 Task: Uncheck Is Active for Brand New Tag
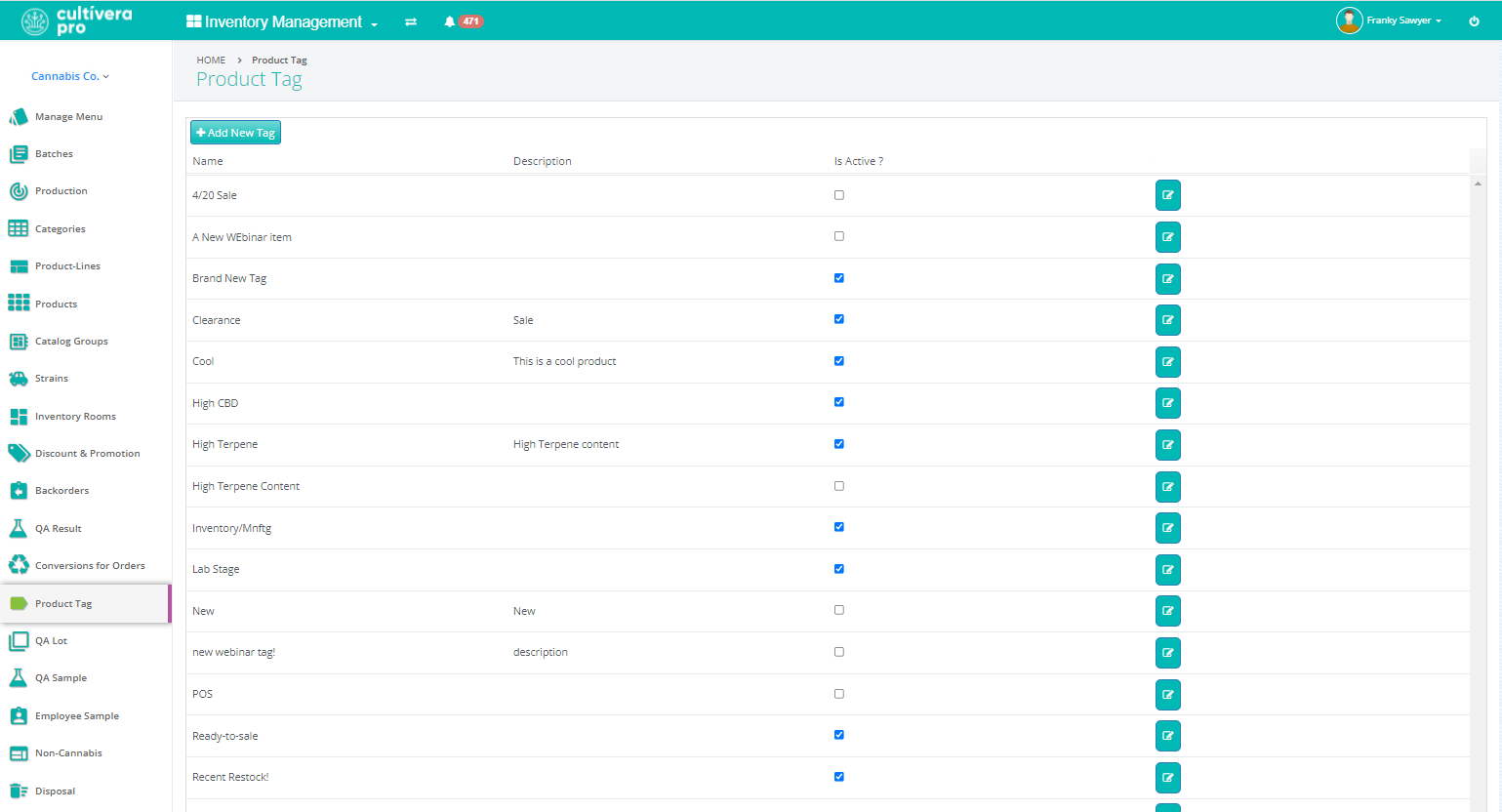point(839,278)
